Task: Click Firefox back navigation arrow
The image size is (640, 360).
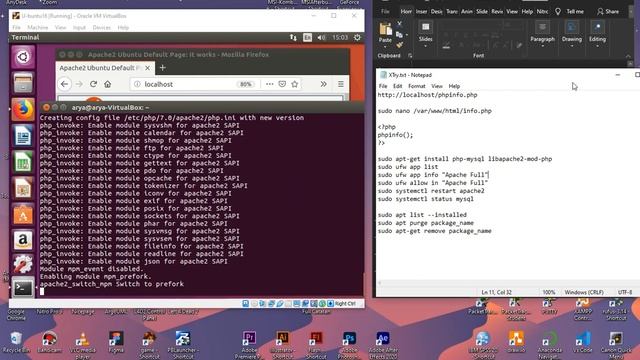Action: coord(64,84)
